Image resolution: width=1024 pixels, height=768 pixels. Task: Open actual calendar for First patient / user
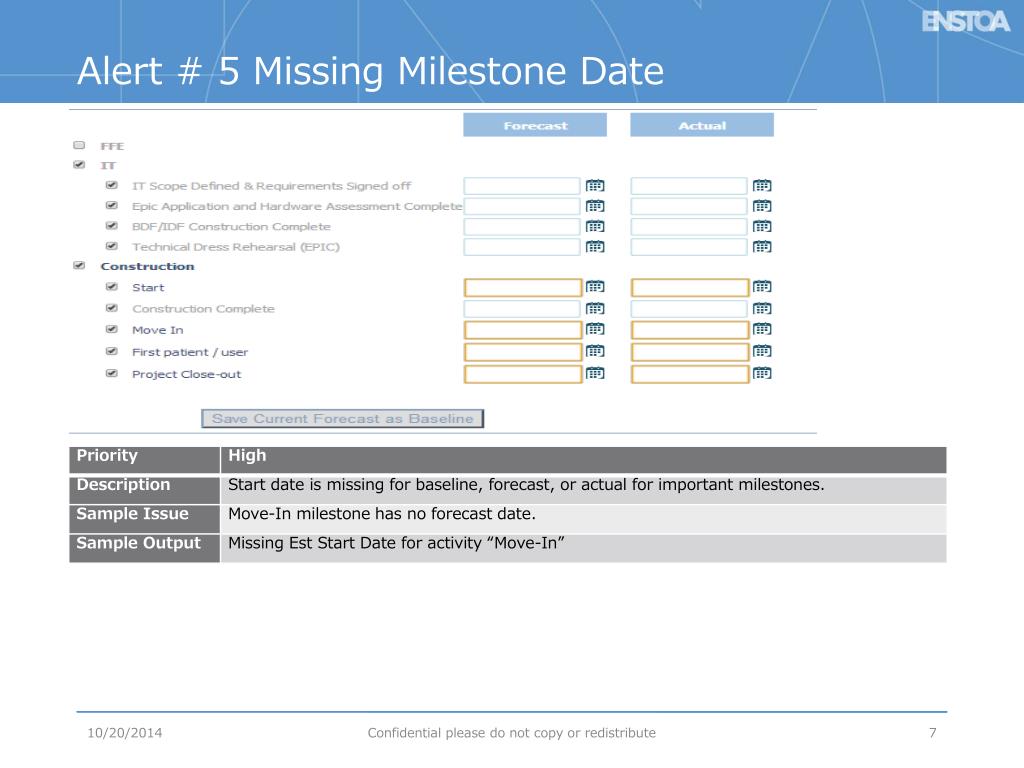tap(762, 351)
